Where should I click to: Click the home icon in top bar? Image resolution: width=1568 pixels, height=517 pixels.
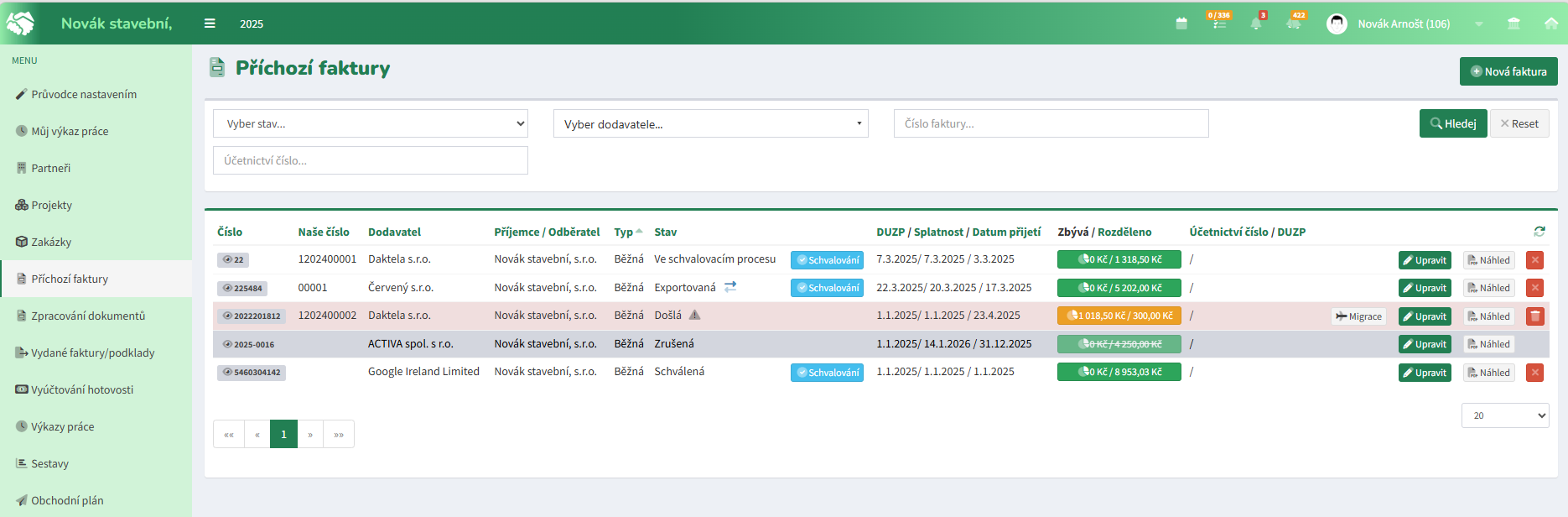[1551, 23]
